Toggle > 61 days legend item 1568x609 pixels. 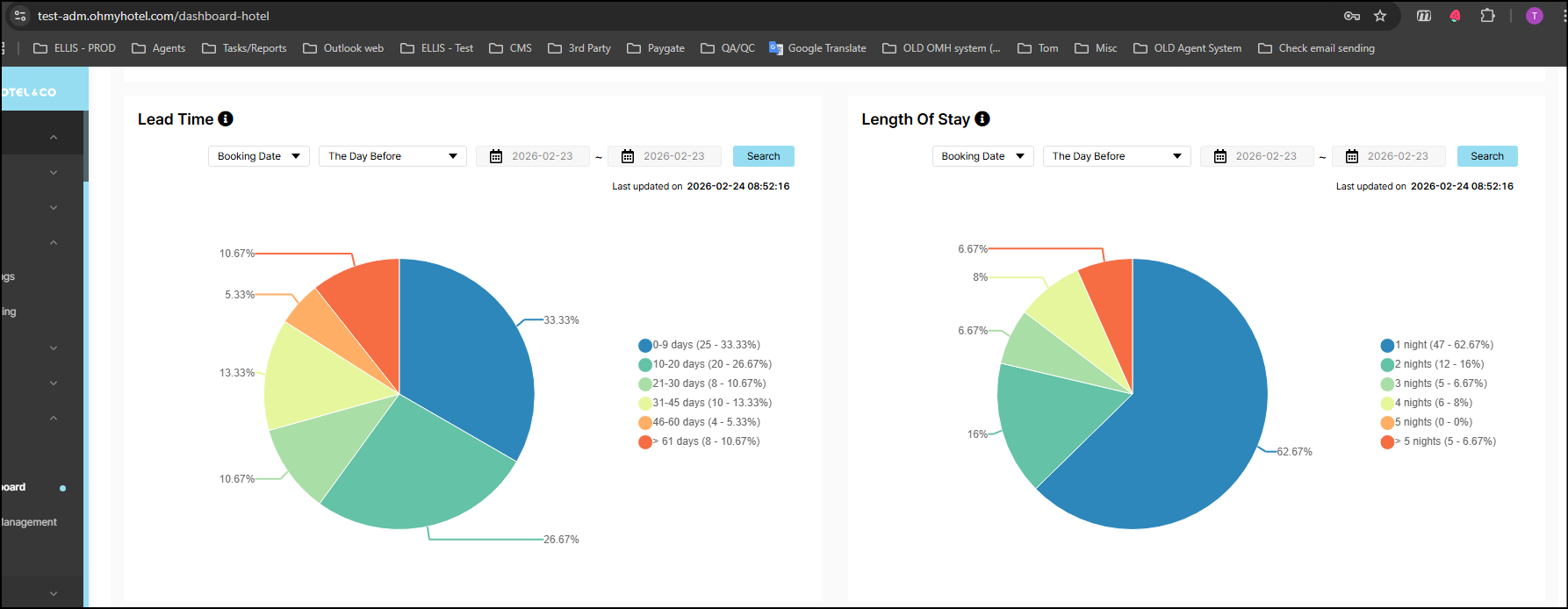(x=700, y=441)
